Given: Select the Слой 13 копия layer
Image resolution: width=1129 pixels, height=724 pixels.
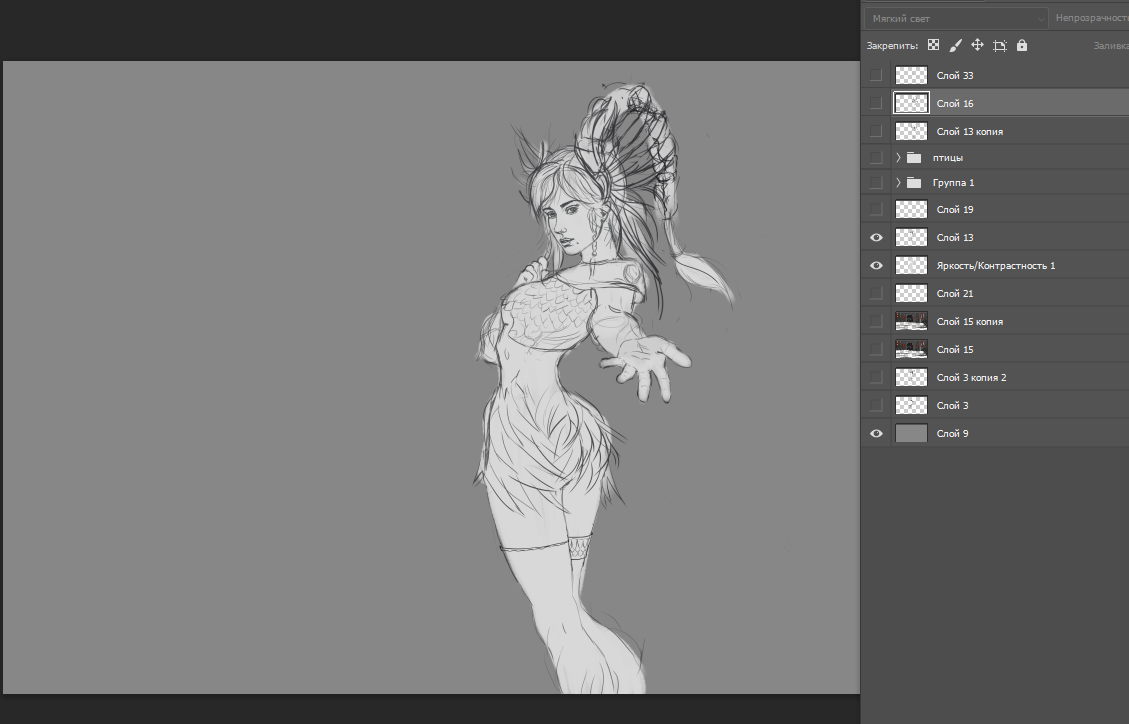Looking at the screenshot, I should point(969,132).
